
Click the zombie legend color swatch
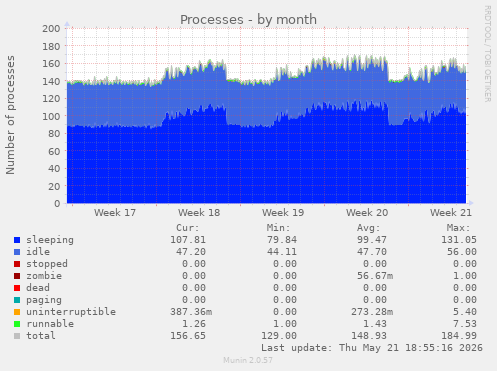(17, 276)
